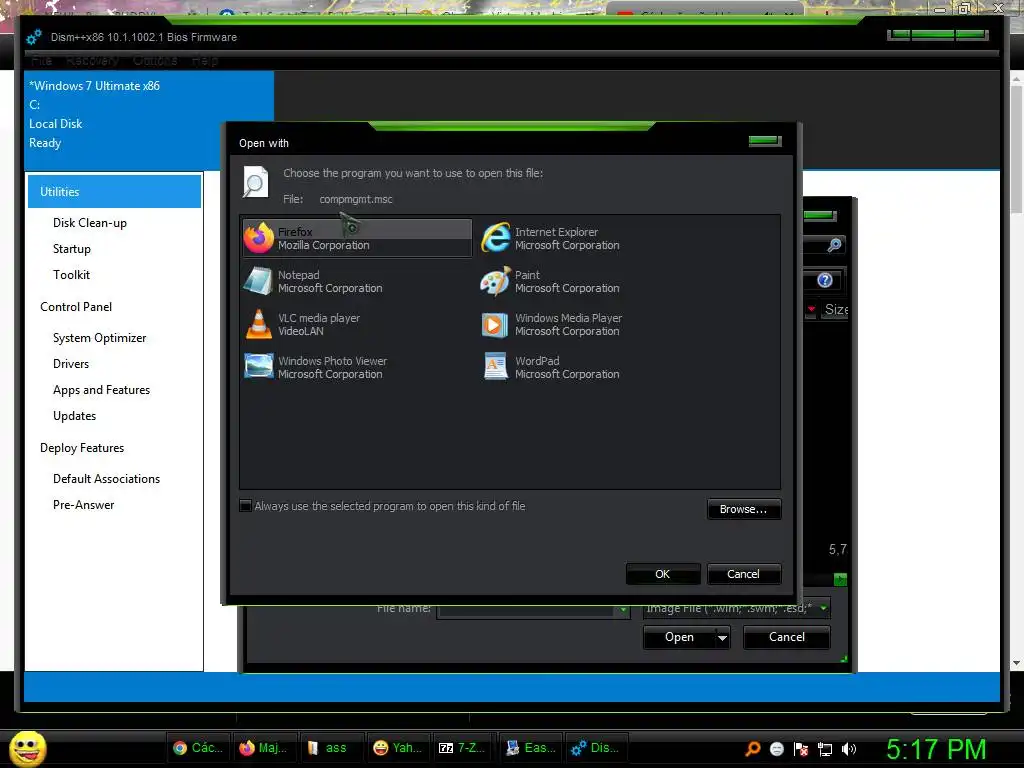
Task: Click the Browse... button
Action: [x=744, y=509]
